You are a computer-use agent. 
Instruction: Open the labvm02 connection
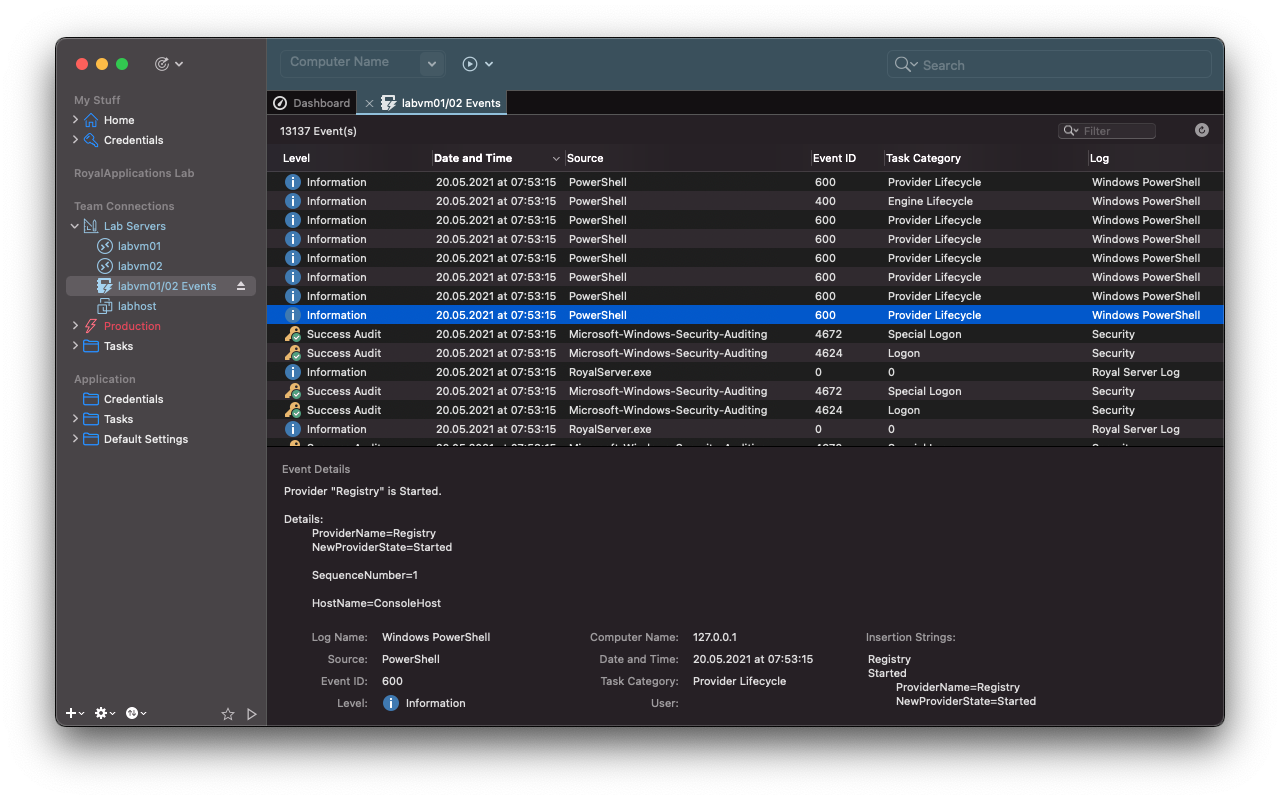coord(137,265)
